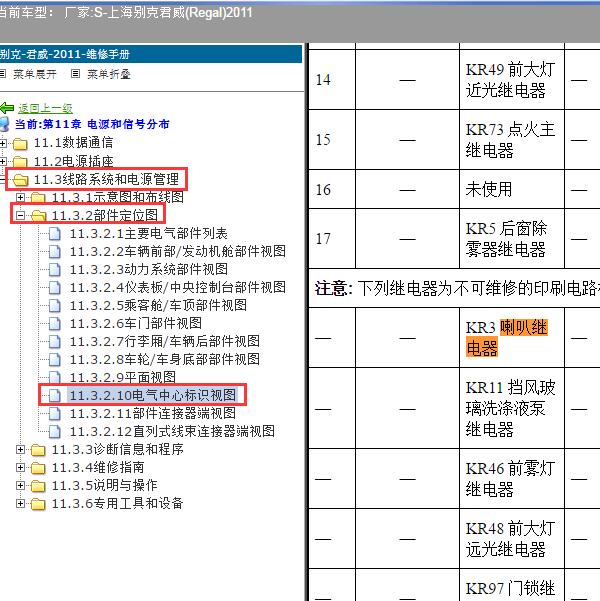Viewport: 600px width, 601px height.
Task: Click the 别克-君威-2011-维修手册 header bar
Action: (151, 54)
